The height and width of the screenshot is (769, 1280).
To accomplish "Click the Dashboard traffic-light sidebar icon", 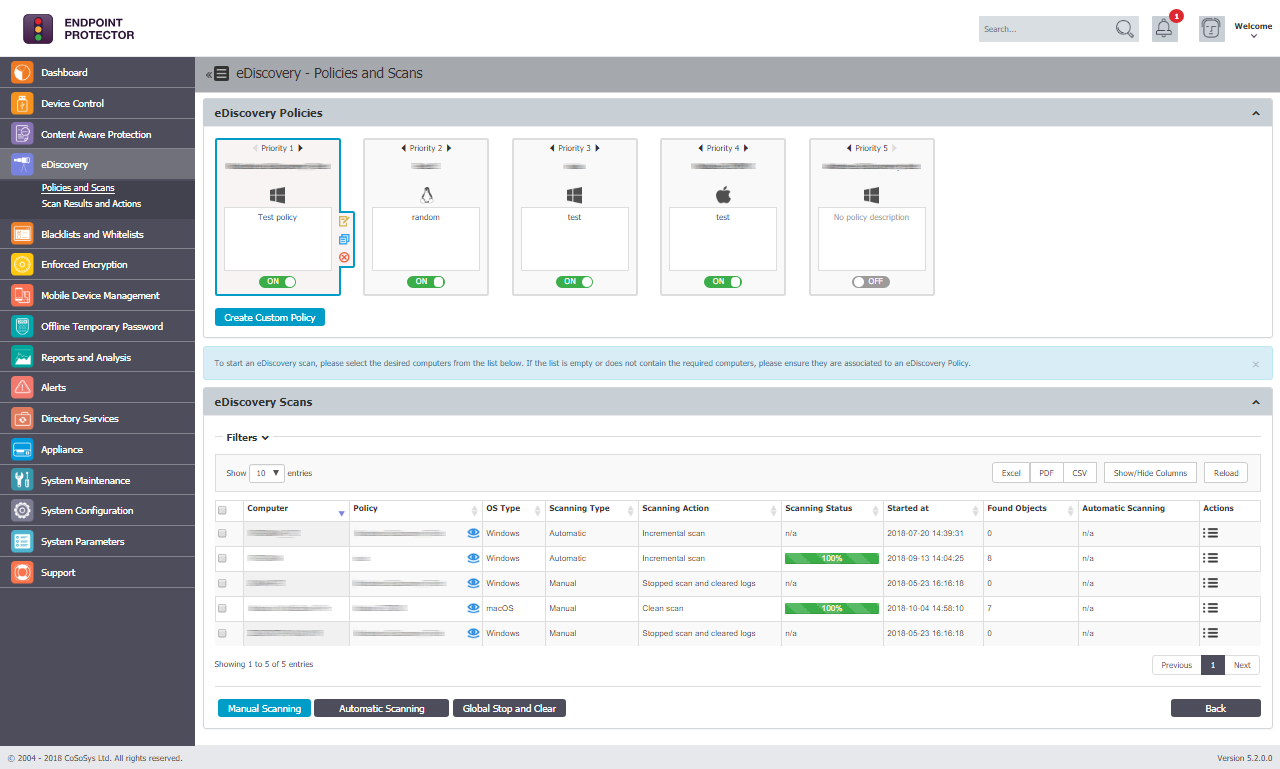I will click(20, 72).
